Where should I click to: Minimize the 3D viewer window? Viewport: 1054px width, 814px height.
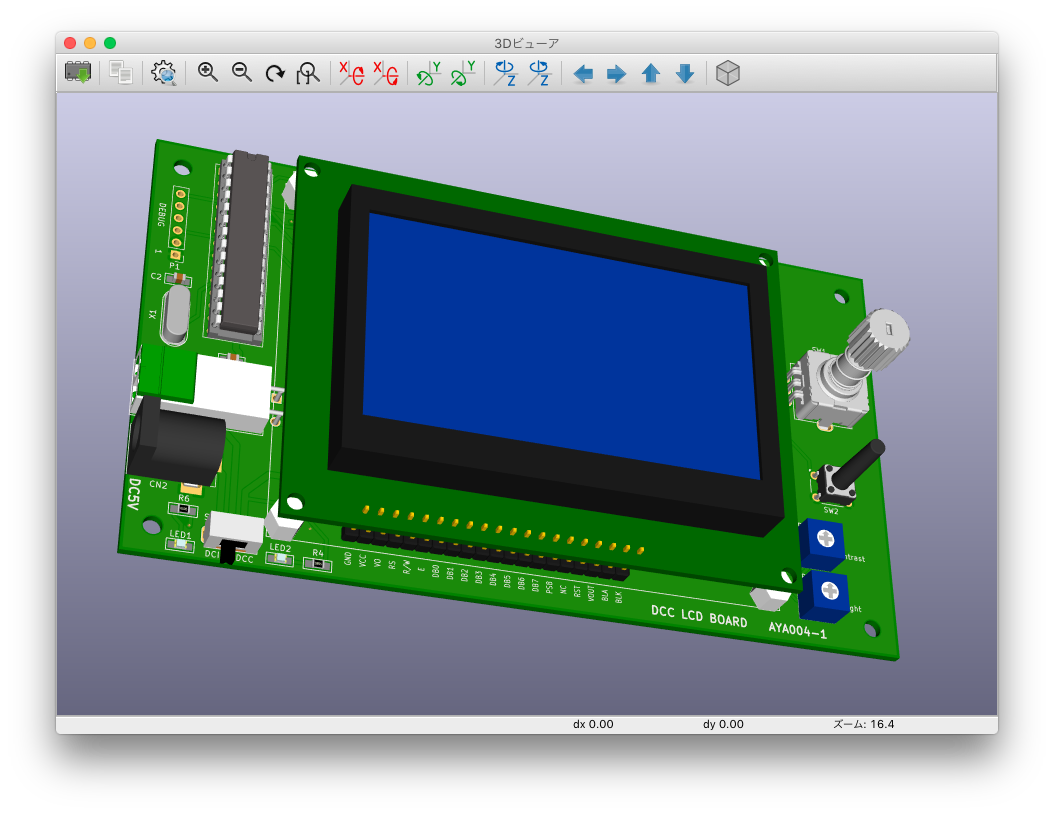90,43
